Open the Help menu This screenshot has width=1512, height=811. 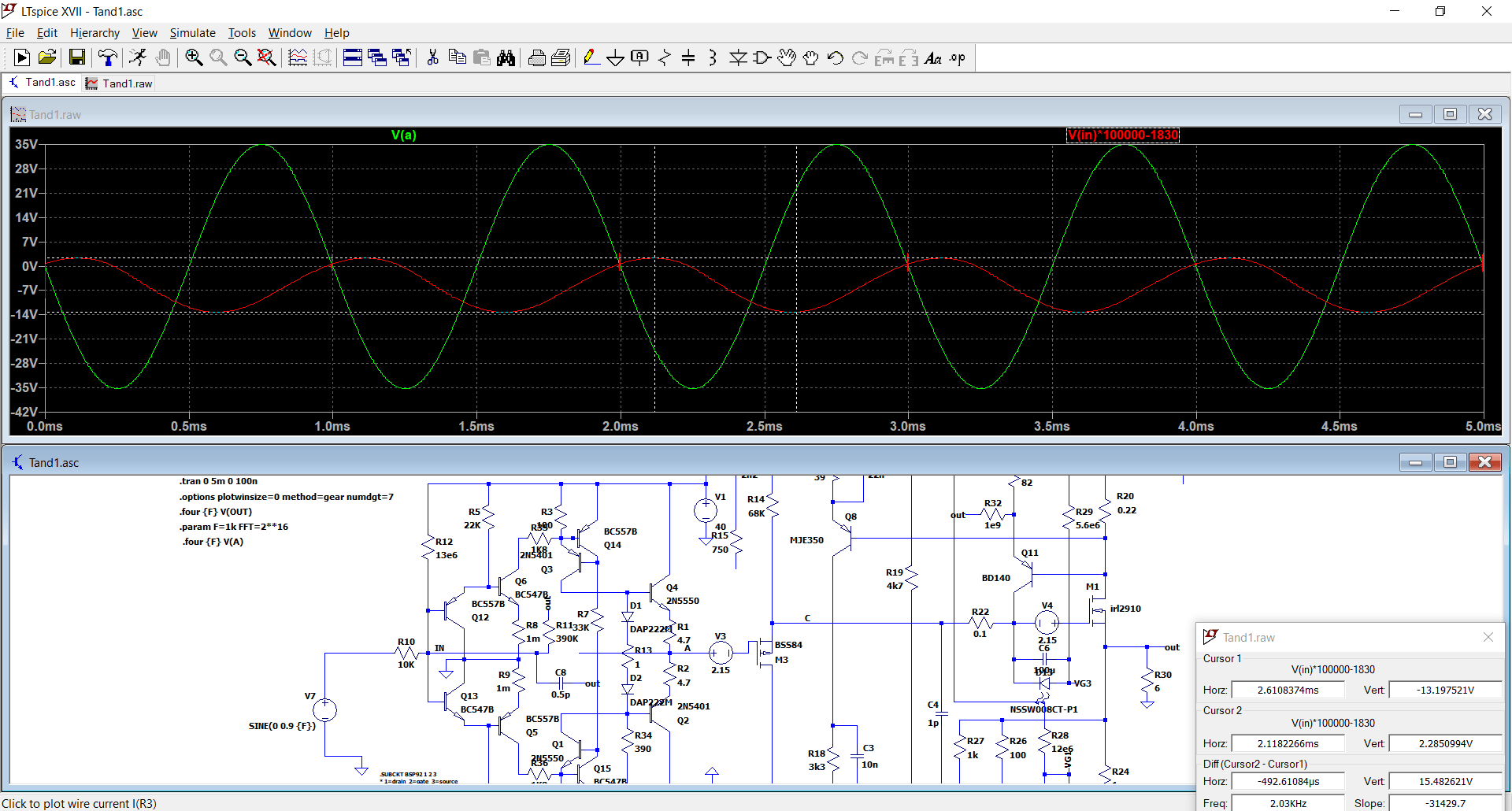(336, 33)
